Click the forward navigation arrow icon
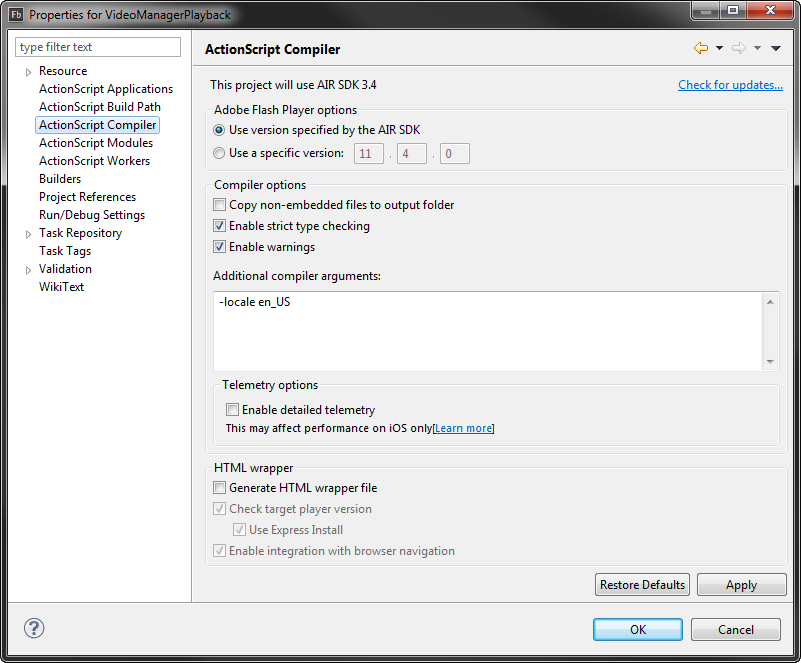 [739, 48]
